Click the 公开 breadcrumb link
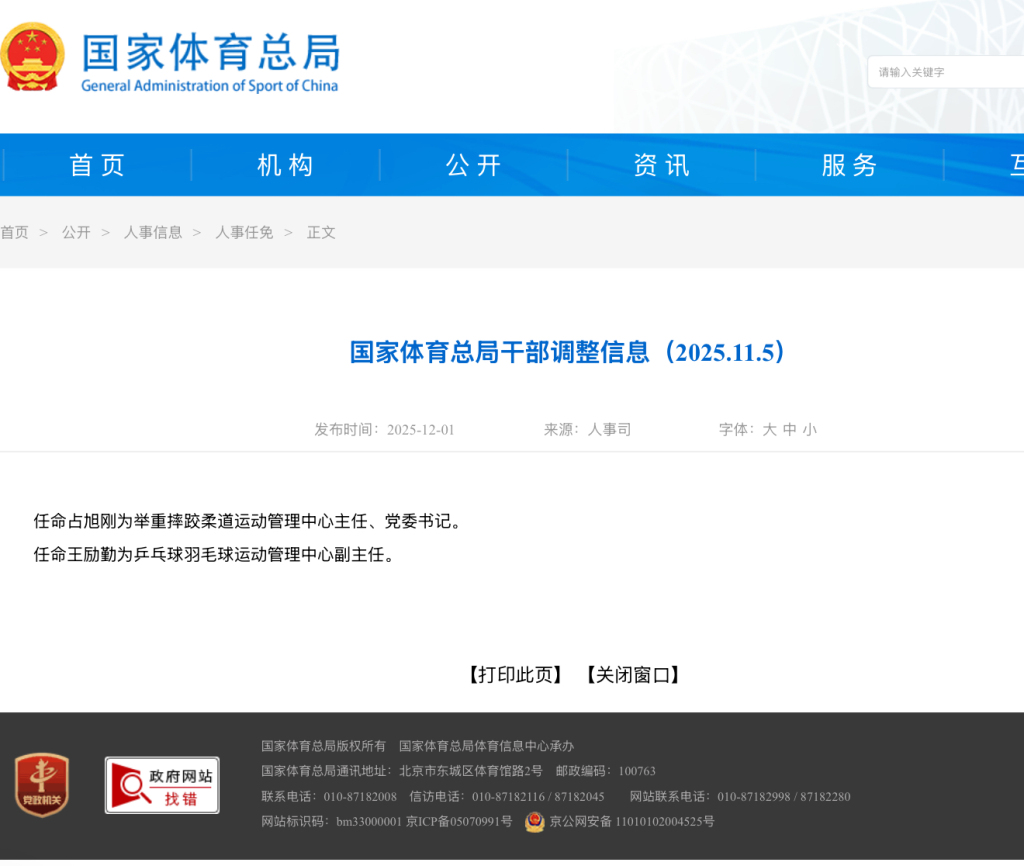The width and height of the screenshot is (1024, 866). click(x=76, y=231)
